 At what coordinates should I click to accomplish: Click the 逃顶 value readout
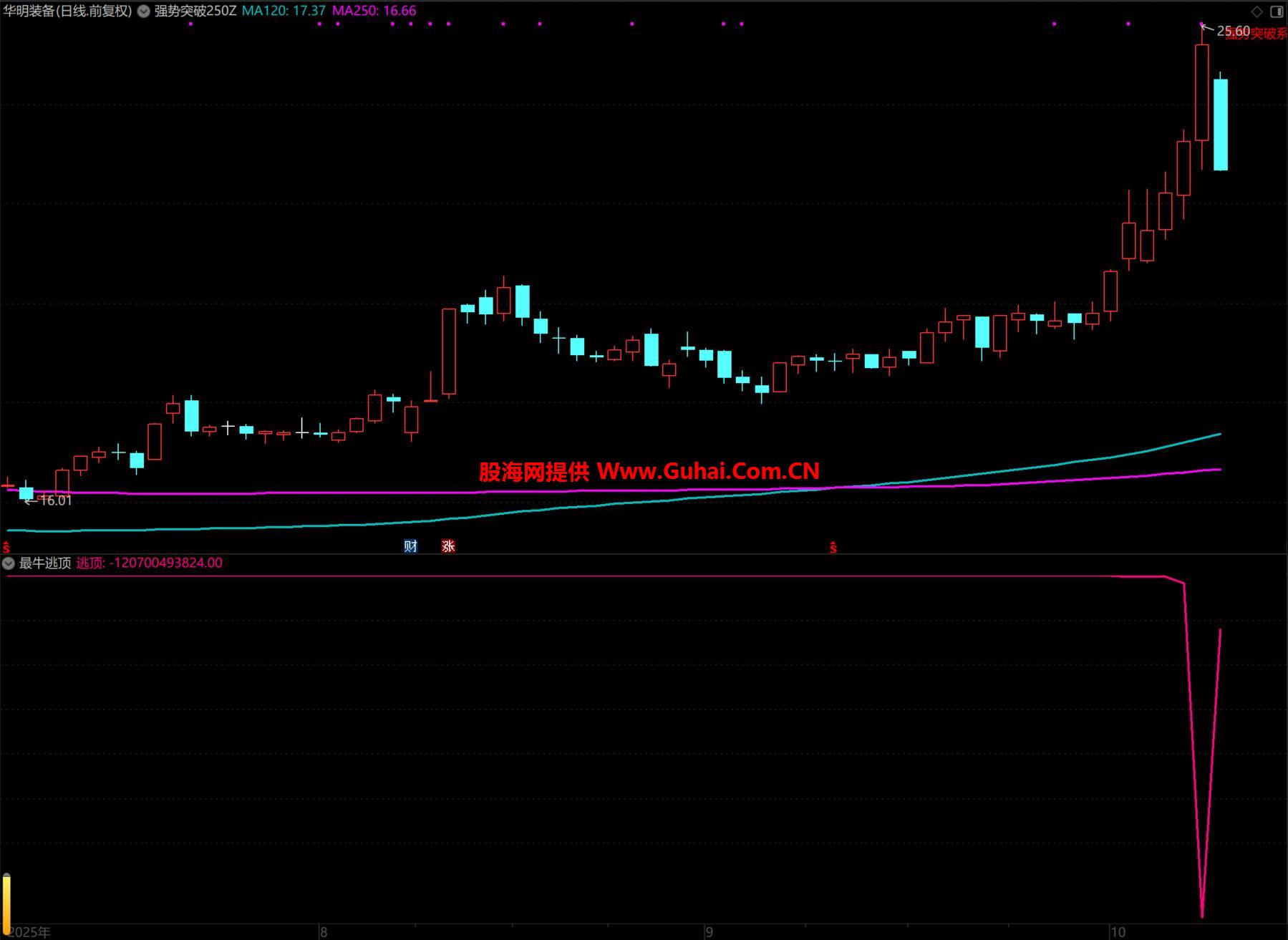pyautogui.click(x=150, y=563)
